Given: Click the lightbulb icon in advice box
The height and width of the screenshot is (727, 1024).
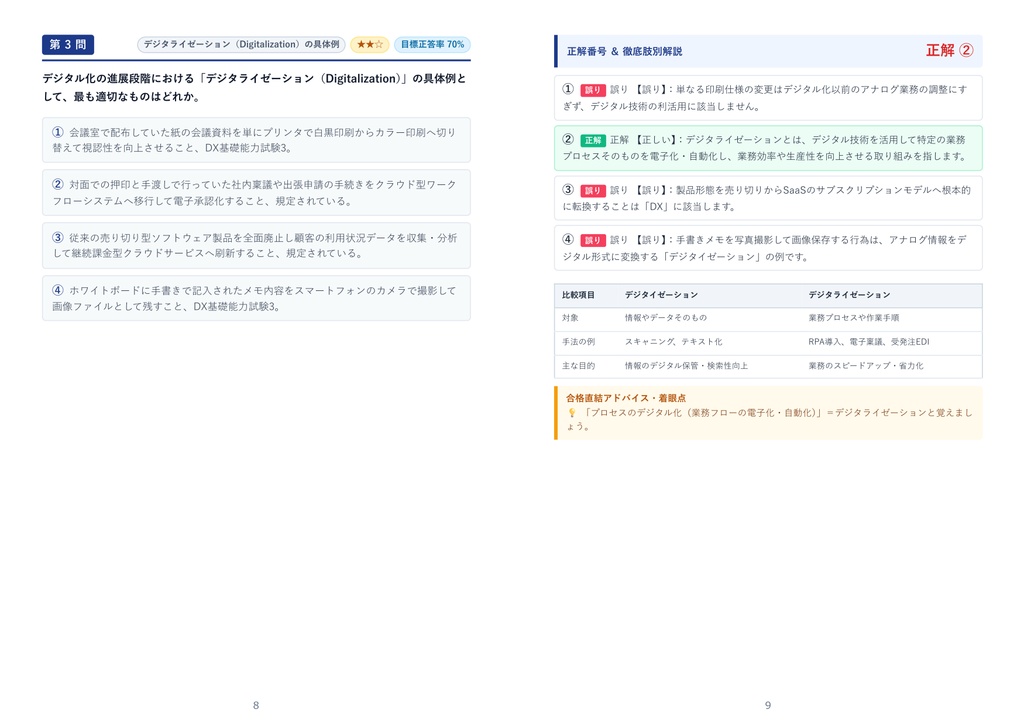Looking at the screenshot, I should tap(571, 413).
